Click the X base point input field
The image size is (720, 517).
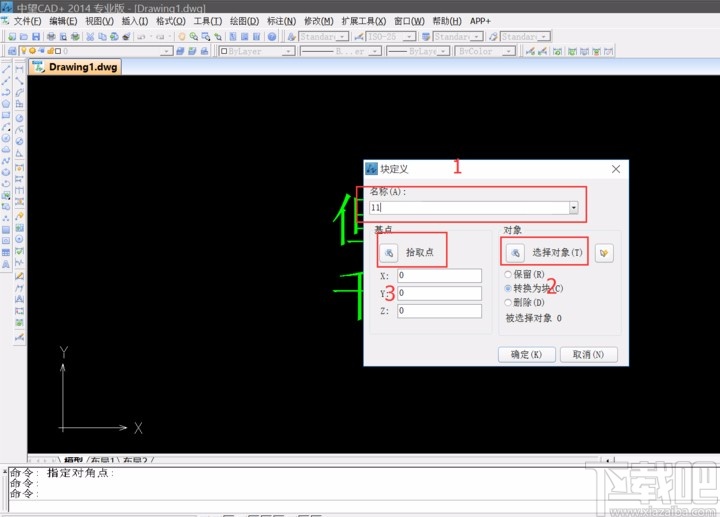[439, 275]
